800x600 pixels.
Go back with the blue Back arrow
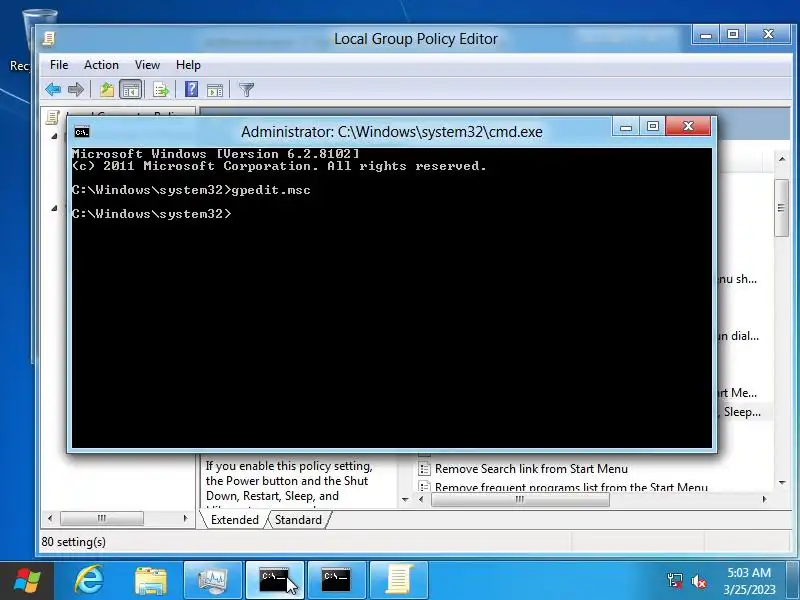tap(53, 90)
